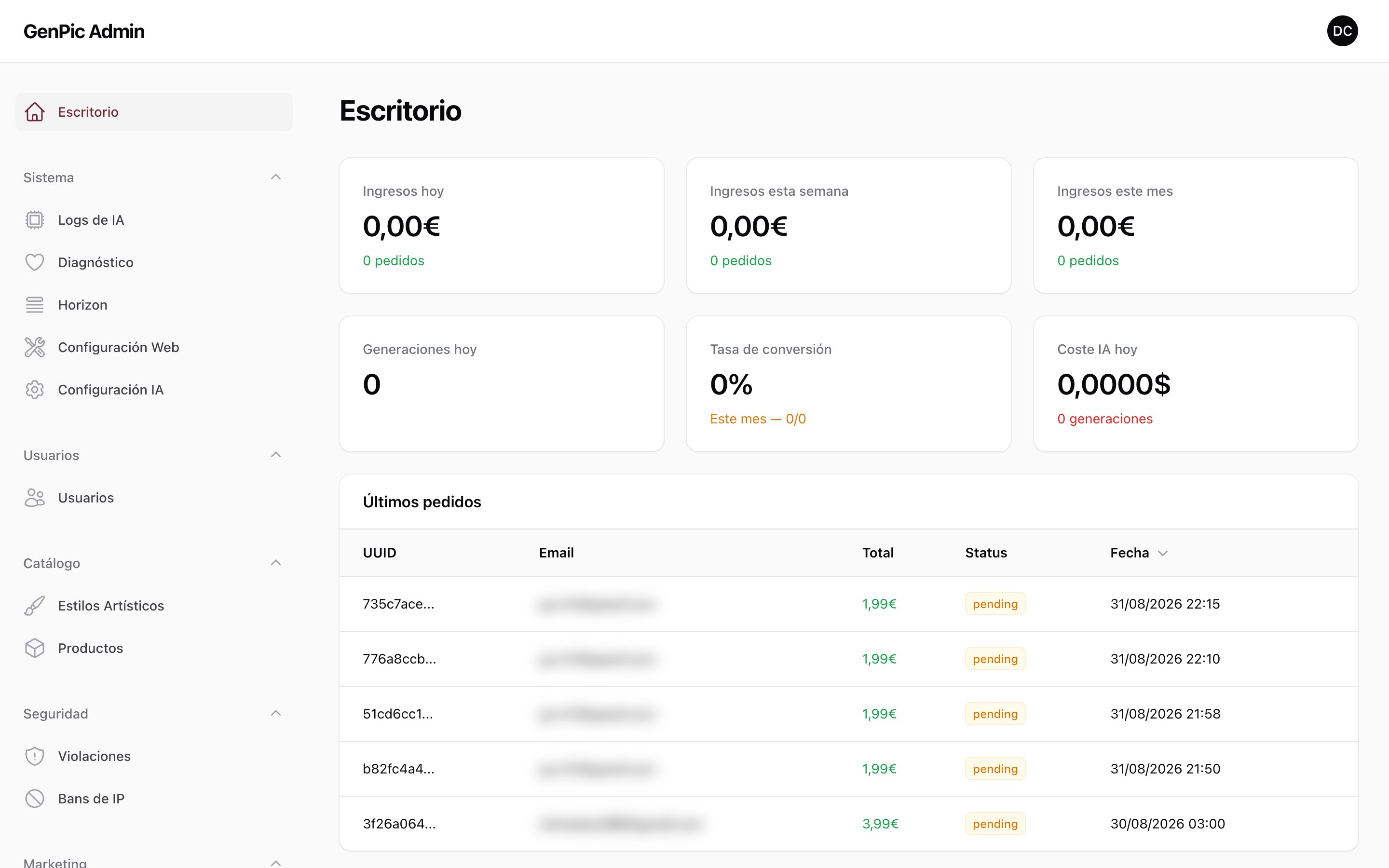The image size is (1389, 868).
Task: Click the Productos cube icon
Action: pos(34,648)
